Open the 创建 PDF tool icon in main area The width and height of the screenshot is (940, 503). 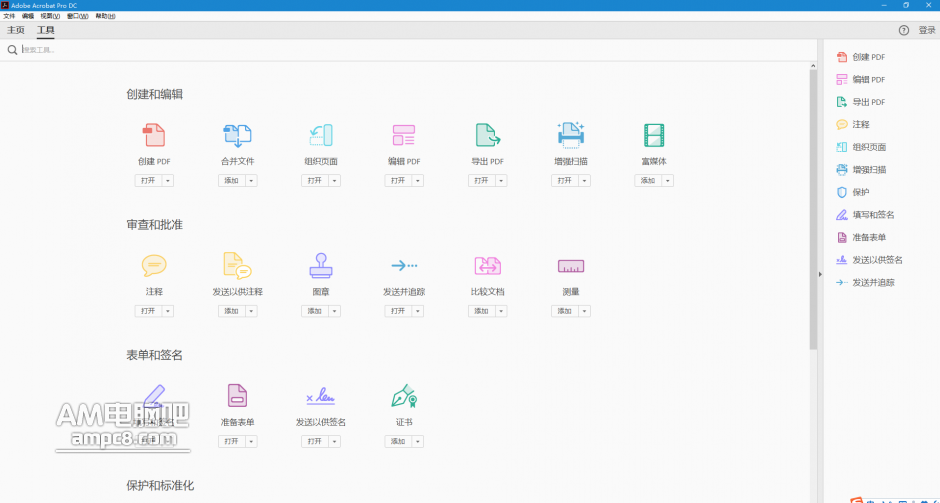154,135
